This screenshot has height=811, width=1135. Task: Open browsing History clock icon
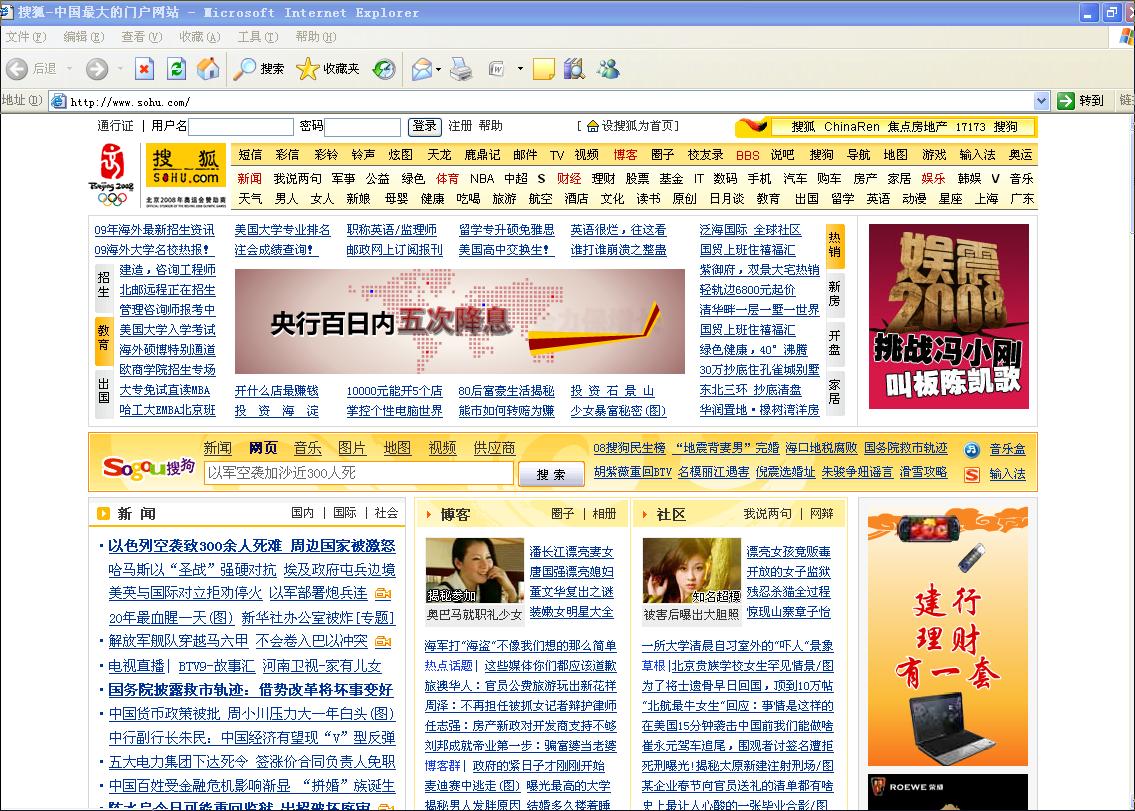click(x=384, y=69)
